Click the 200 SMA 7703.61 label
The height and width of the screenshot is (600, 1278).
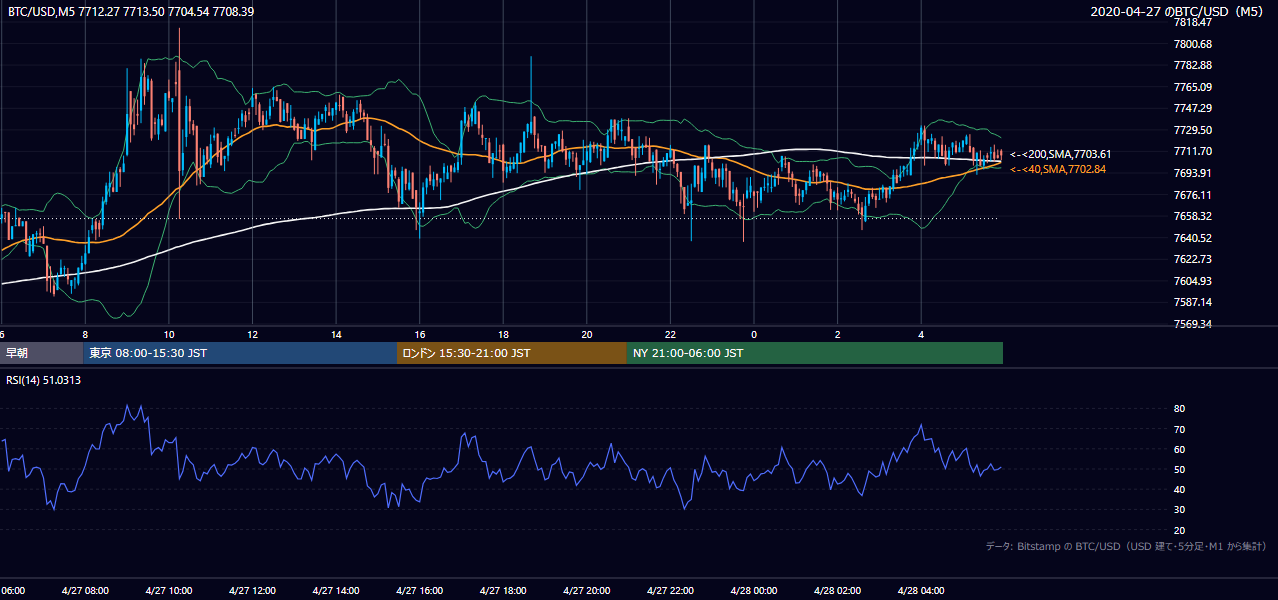coord(1061,155)
